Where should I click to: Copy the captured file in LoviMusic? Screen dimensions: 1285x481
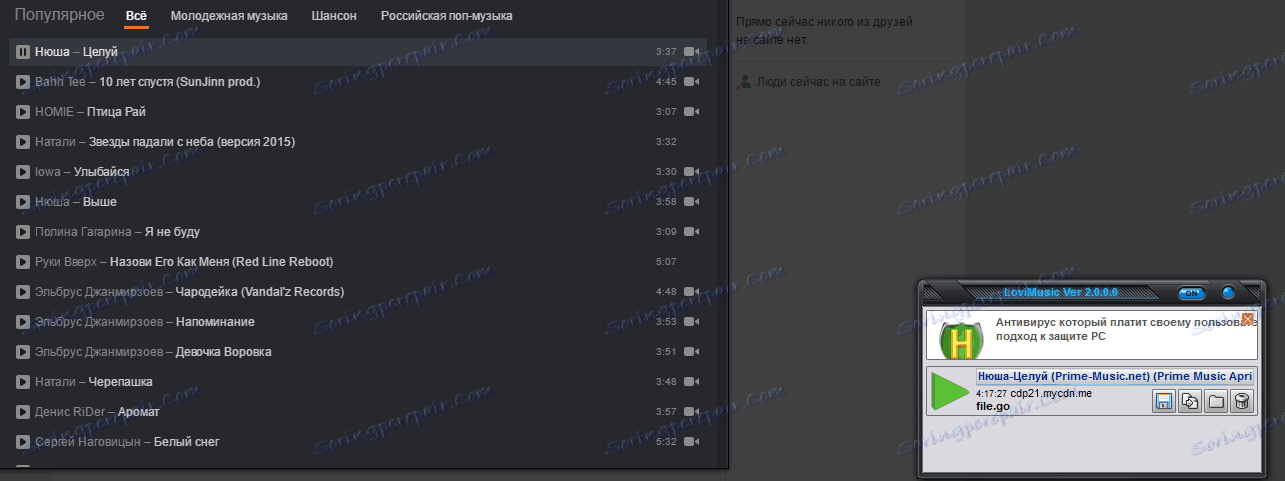tap(1190, 401)
